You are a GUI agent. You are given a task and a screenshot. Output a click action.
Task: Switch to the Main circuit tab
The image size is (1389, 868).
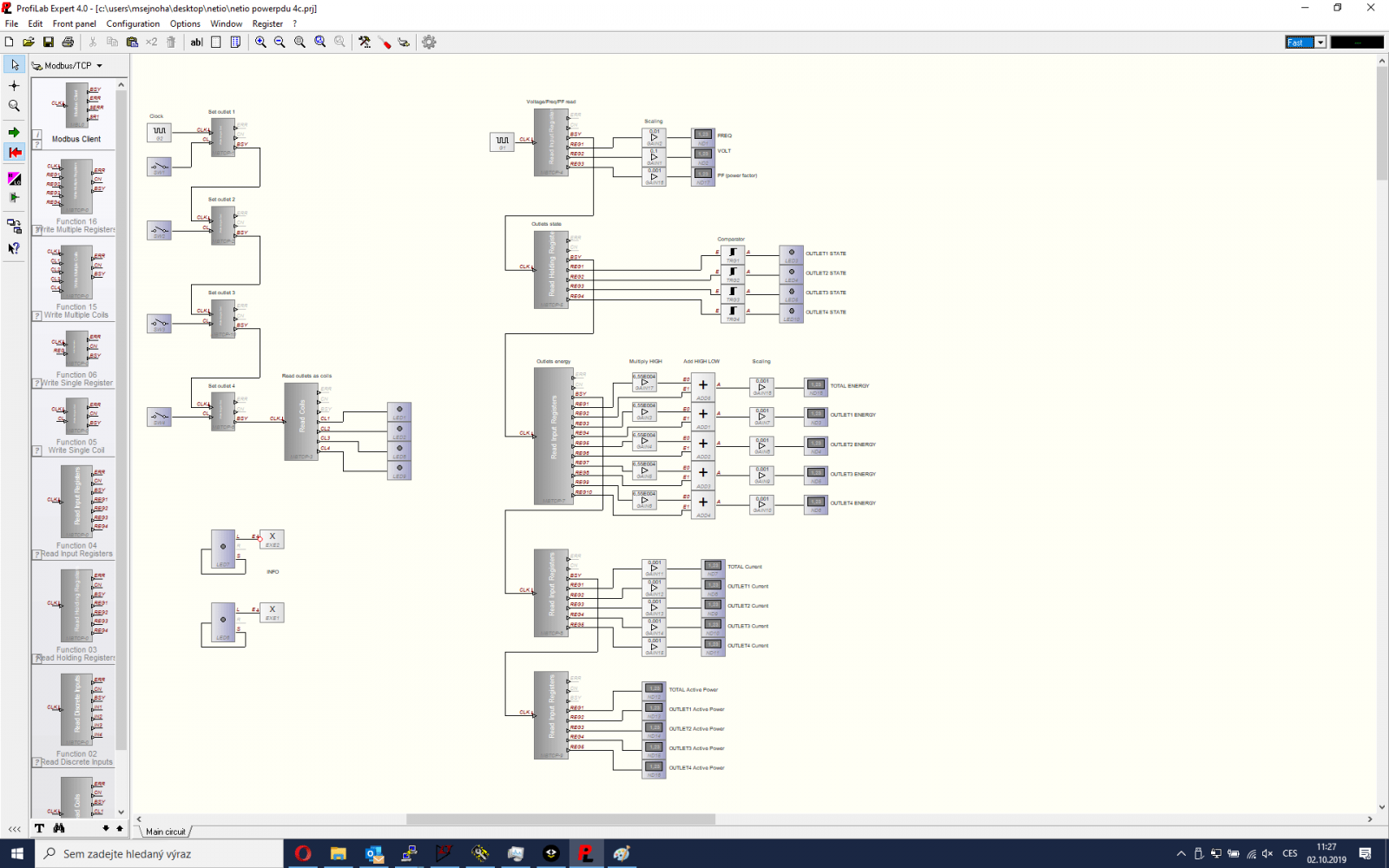pyautogui.click(x=165, y=832)
